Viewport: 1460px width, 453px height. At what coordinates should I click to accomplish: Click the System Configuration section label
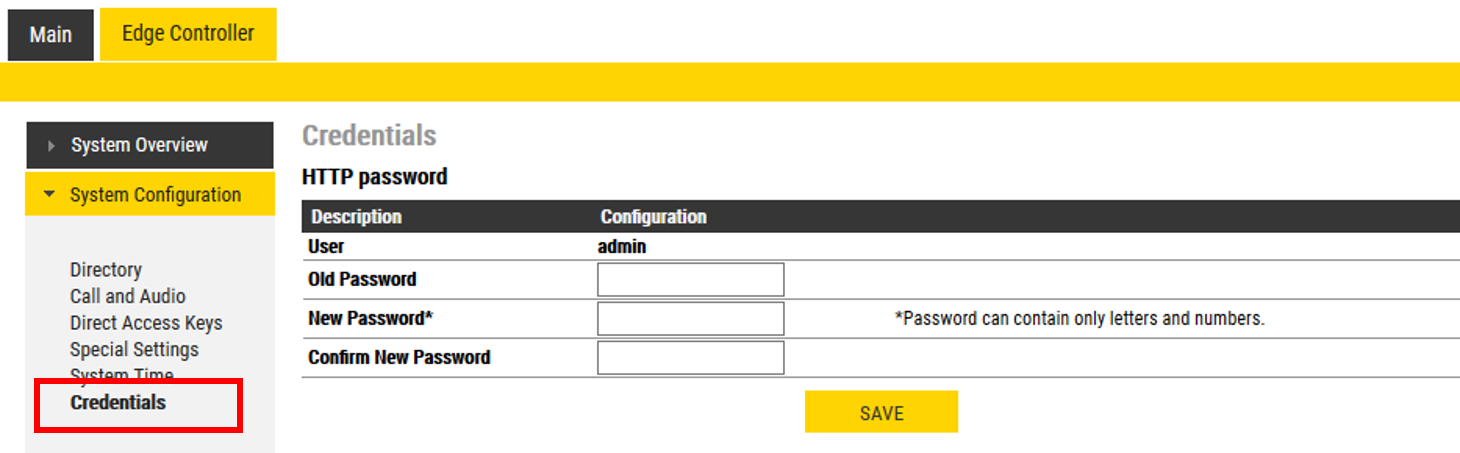coord(155,195)
